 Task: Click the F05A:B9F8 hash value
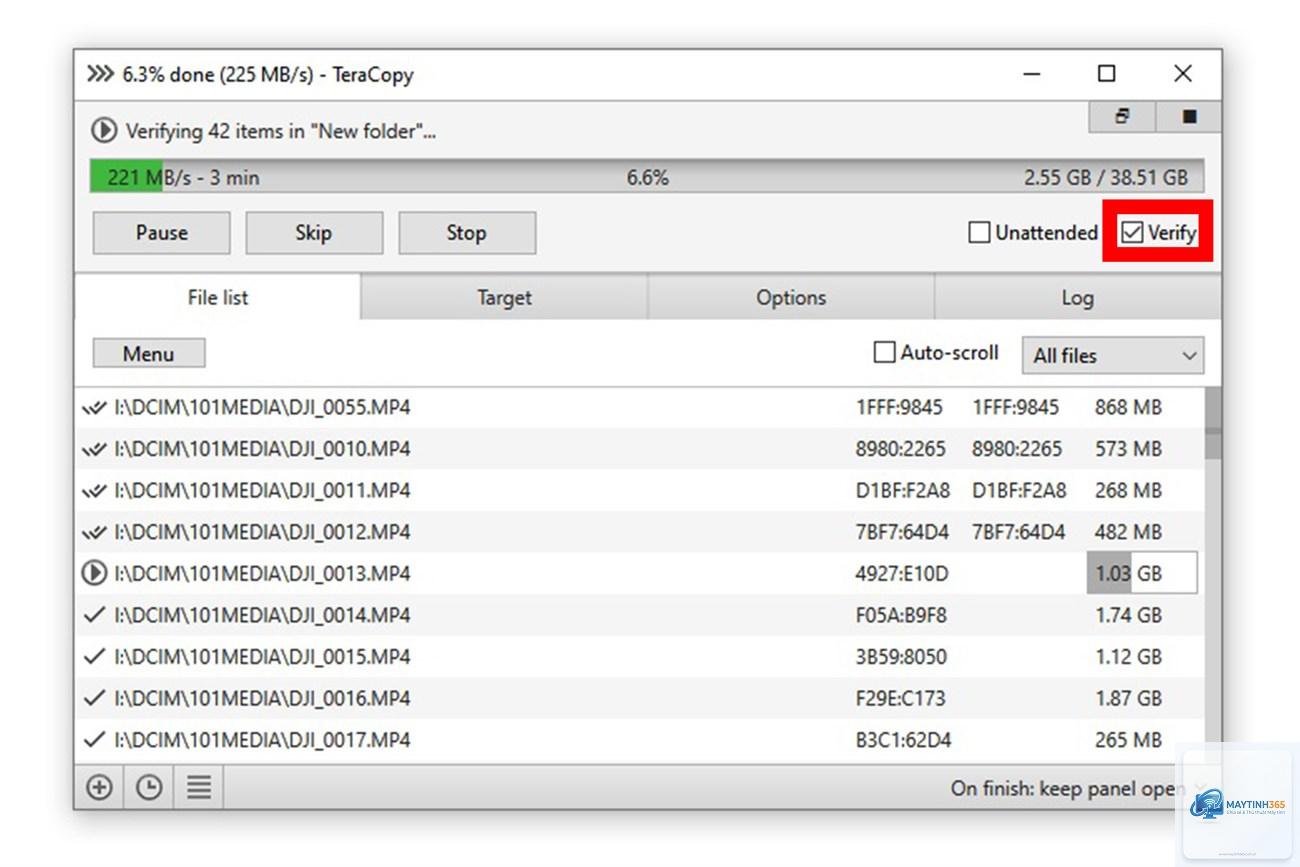click(901, 615)
